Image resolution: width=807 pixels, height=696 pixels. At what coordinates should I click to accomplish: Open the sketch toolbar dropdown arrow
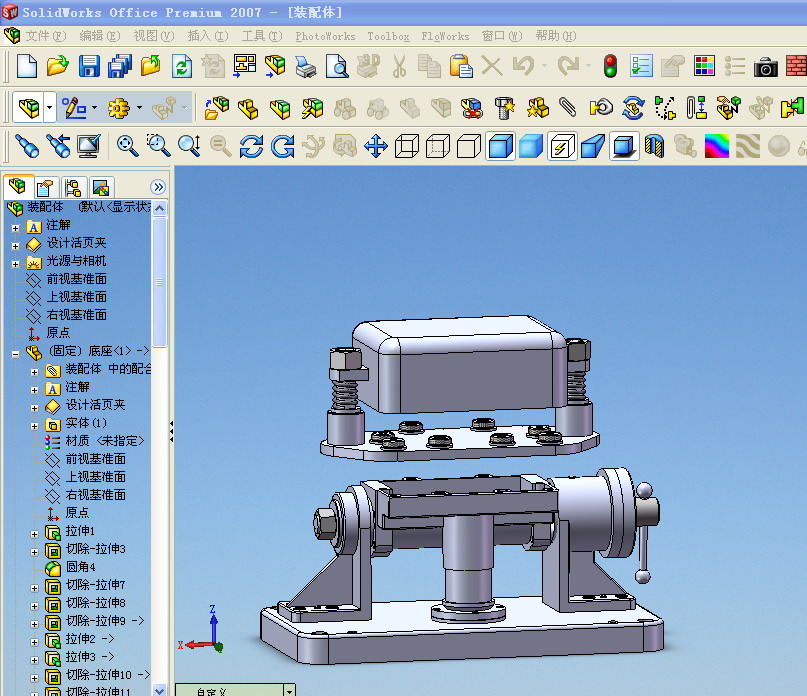pos(94,108)
